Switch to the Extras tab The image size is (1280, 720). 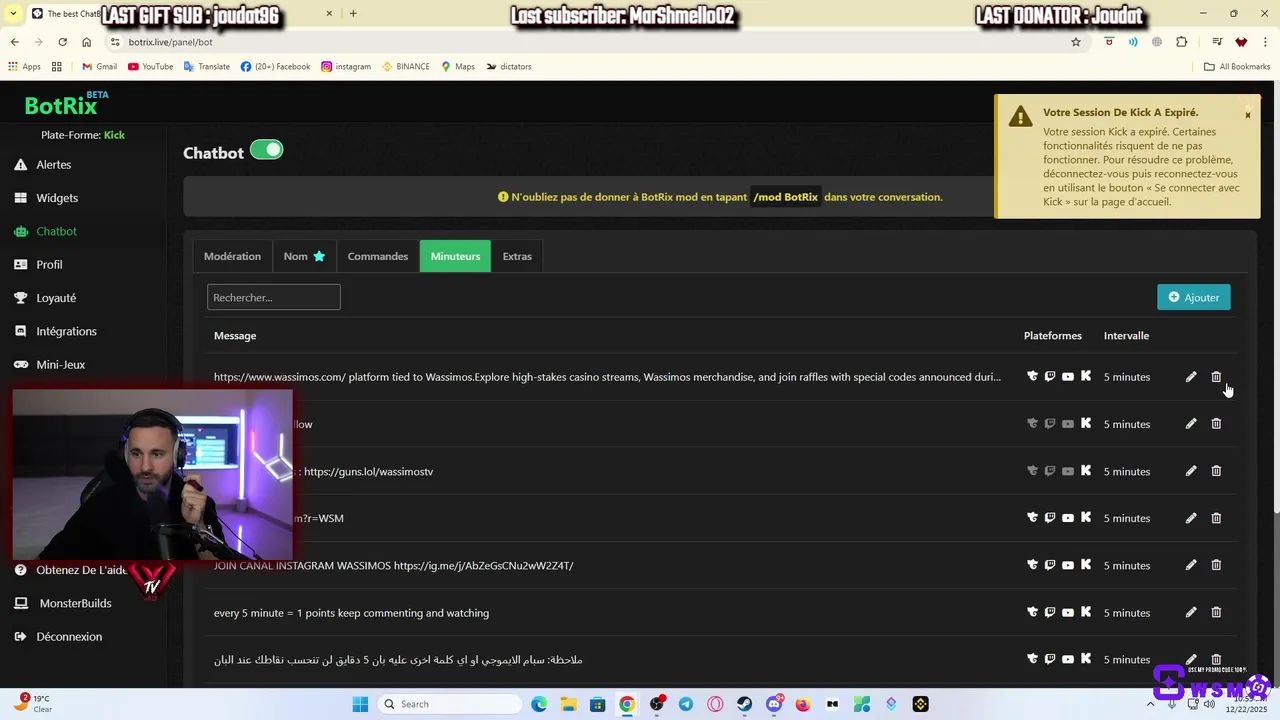[x=517, y=256]
